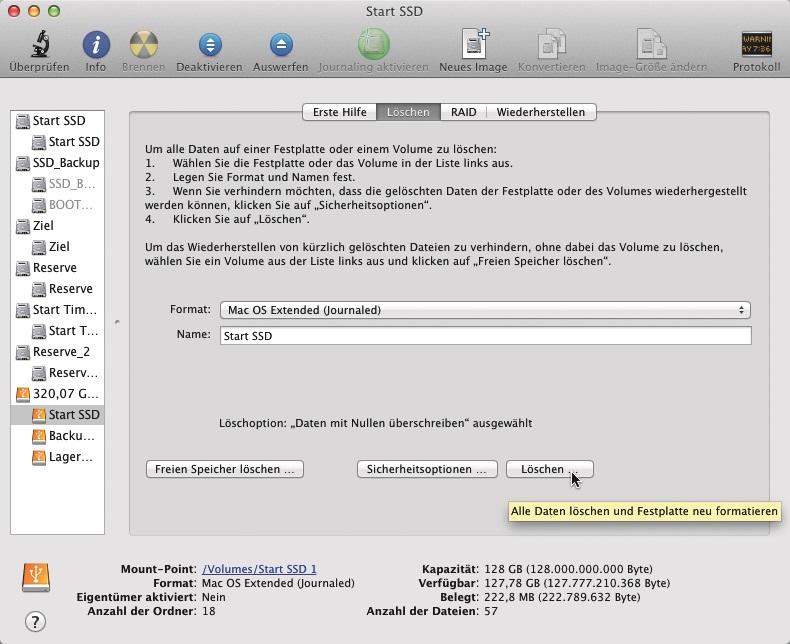Click the Überprüfen microscope icon

tap(41, 44)
